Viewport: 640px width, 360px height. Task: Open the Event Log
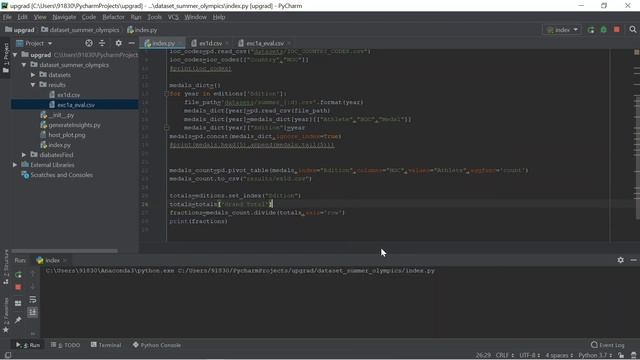[608, 345]
